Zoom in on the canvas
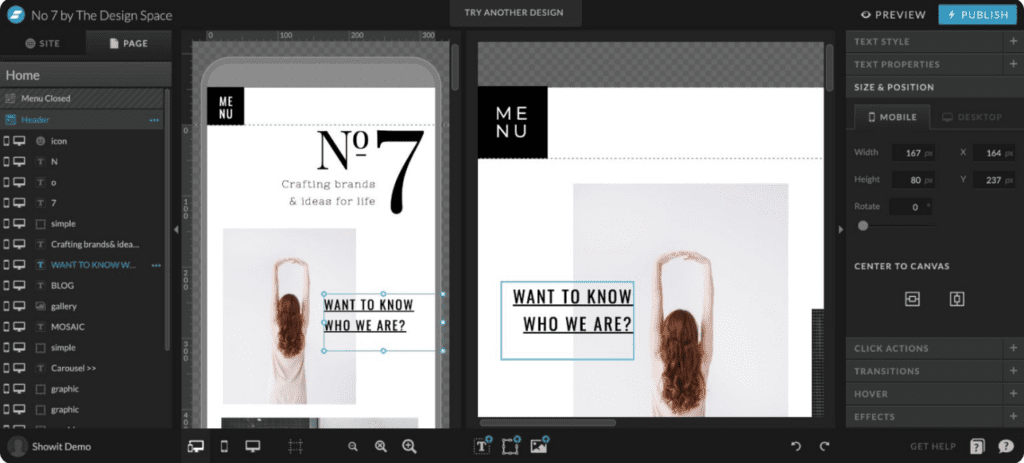Screen dimensions: 1024x463 (x=409, y=446)
